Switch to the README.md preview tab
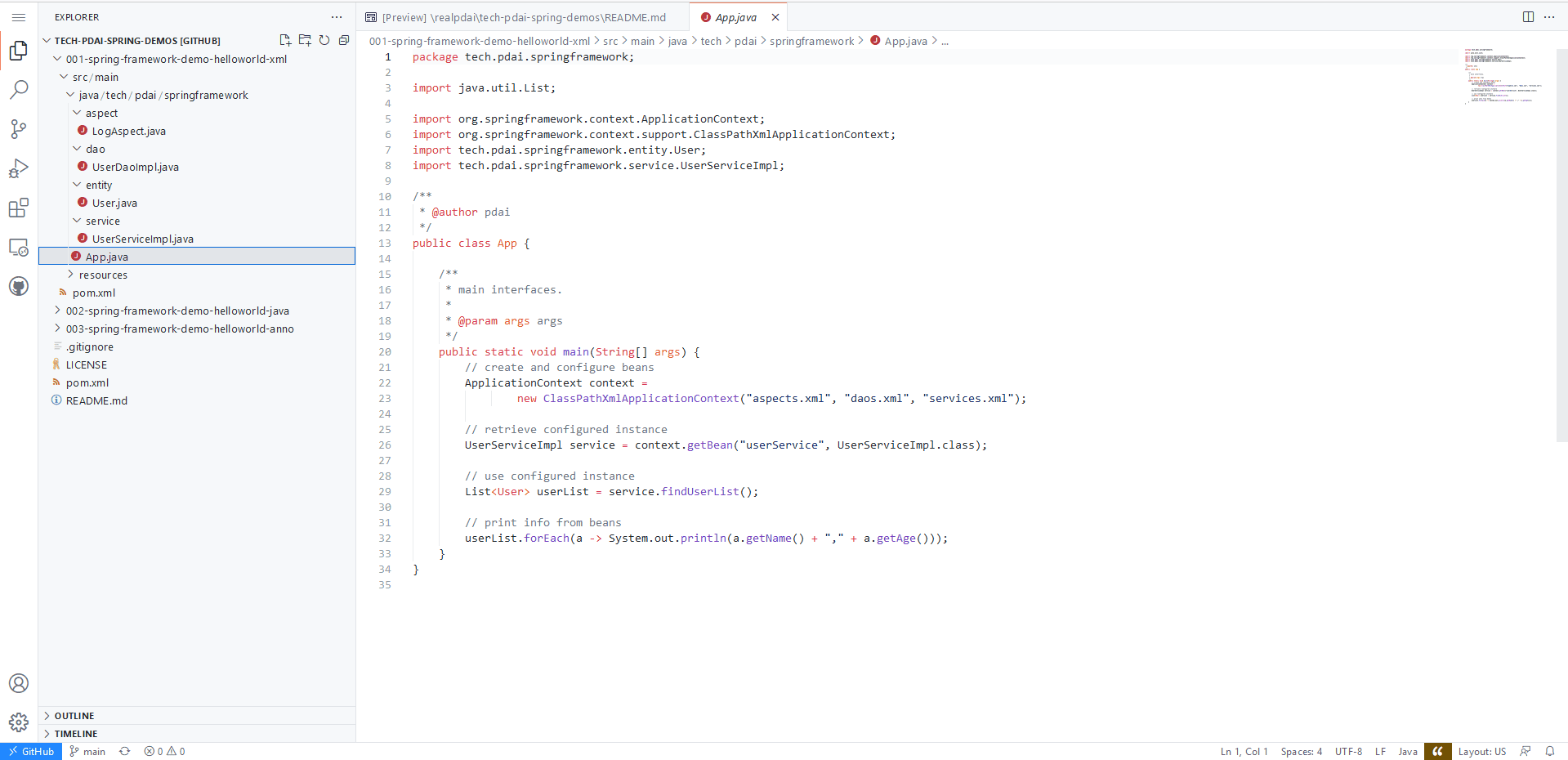 [x=523, y=17]
